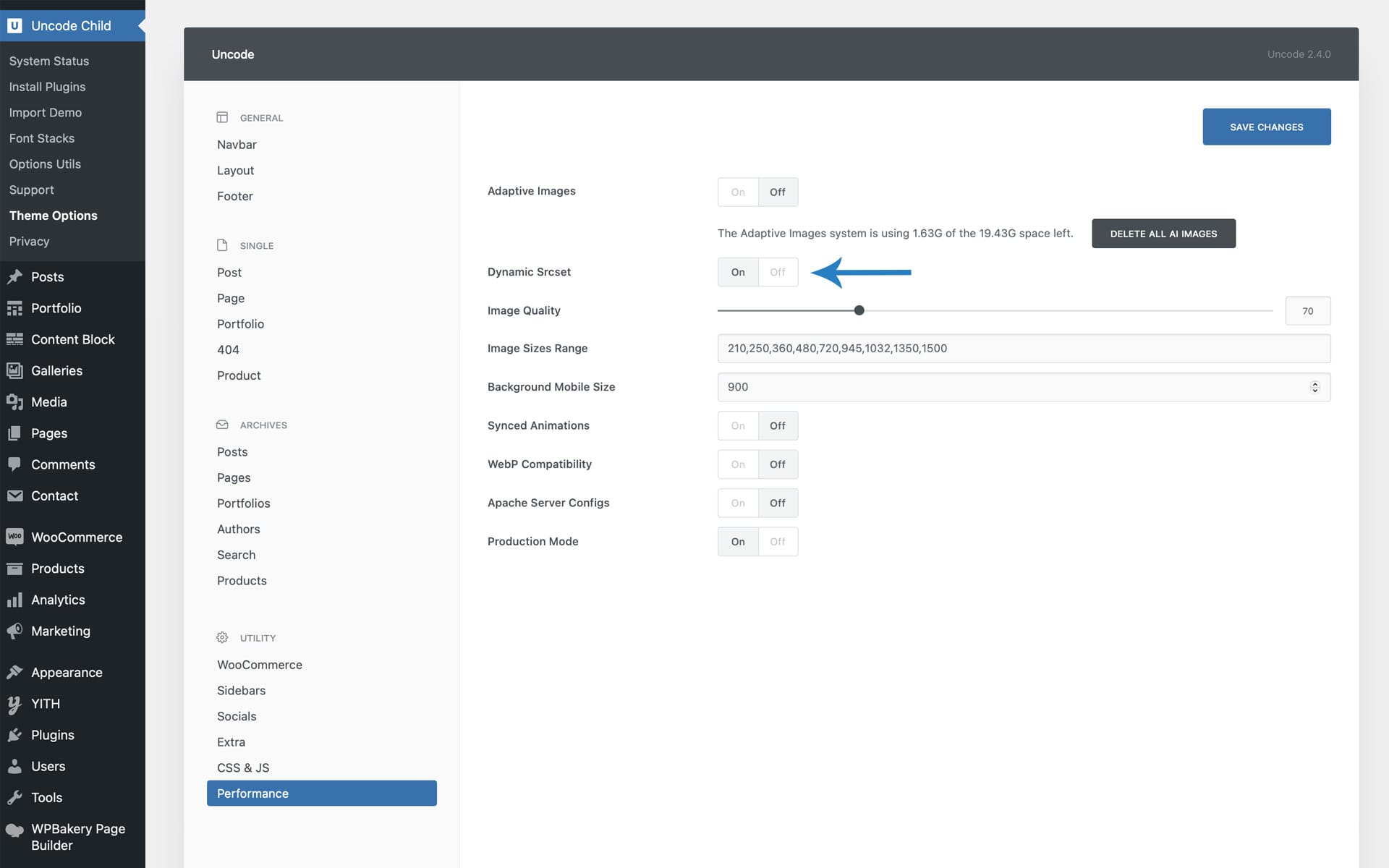Click the WooCommerce woo icon
Screen dimensions: 1389x868
click(14, 537)
